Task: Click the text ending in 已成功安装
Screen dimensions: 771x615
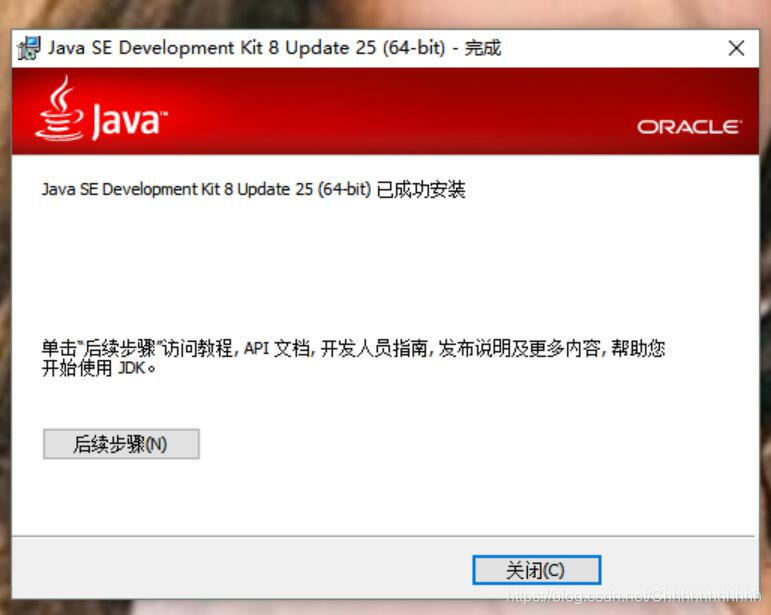Action: [x=253, y=189]
